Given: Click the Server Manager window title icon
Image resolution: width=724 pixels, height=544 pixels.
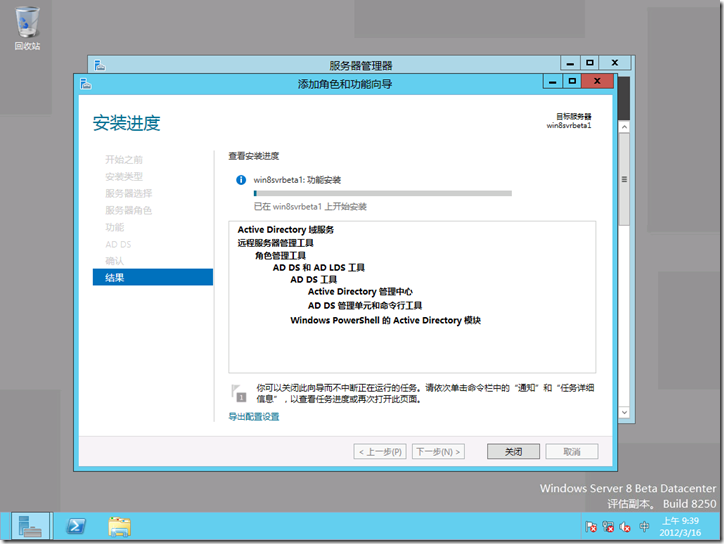Looking at the screenshot, I should click(100, 65).
